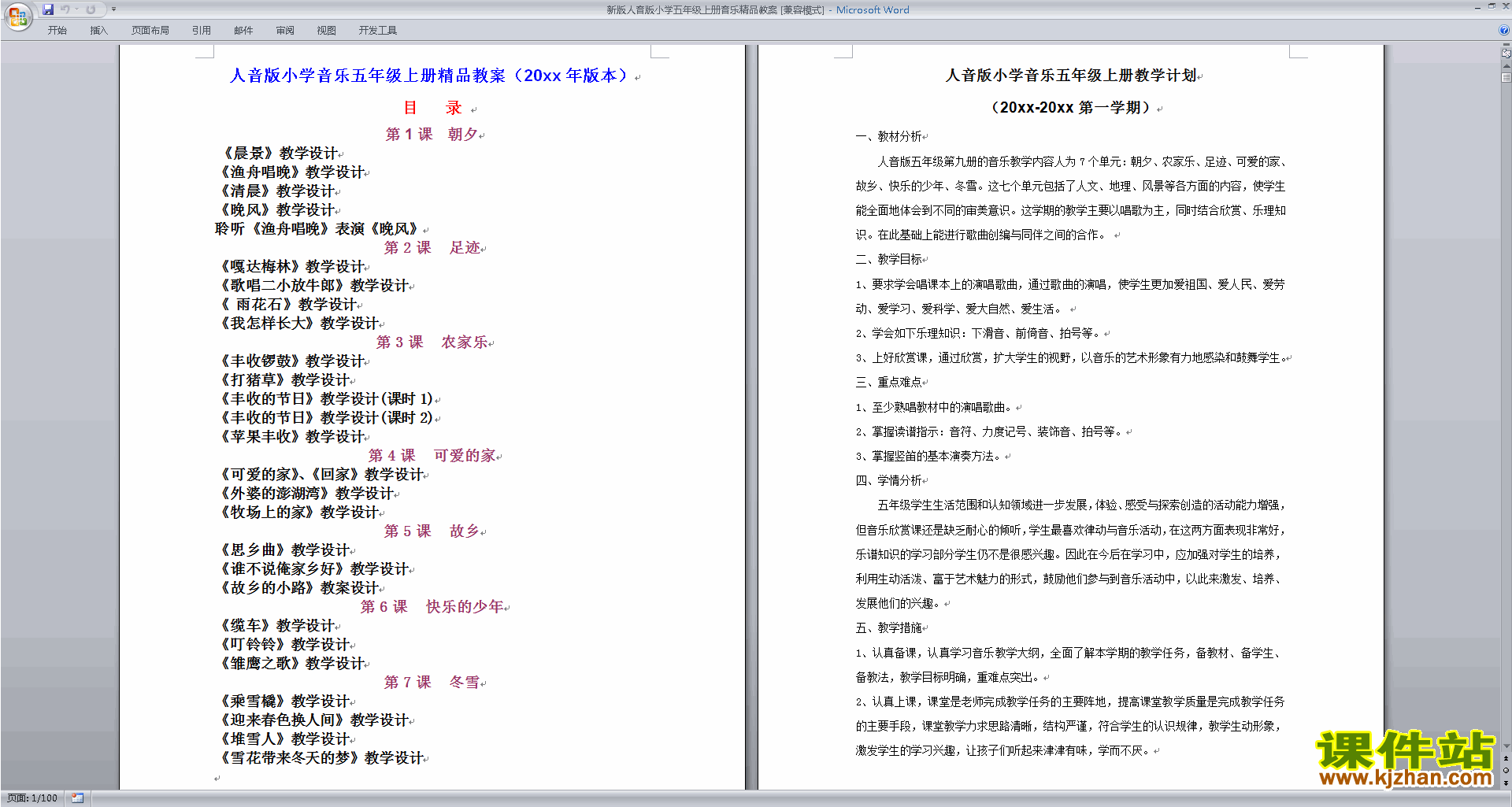
Task: Undo last action in Quick Access toolbar
Action: pos(65,9)
